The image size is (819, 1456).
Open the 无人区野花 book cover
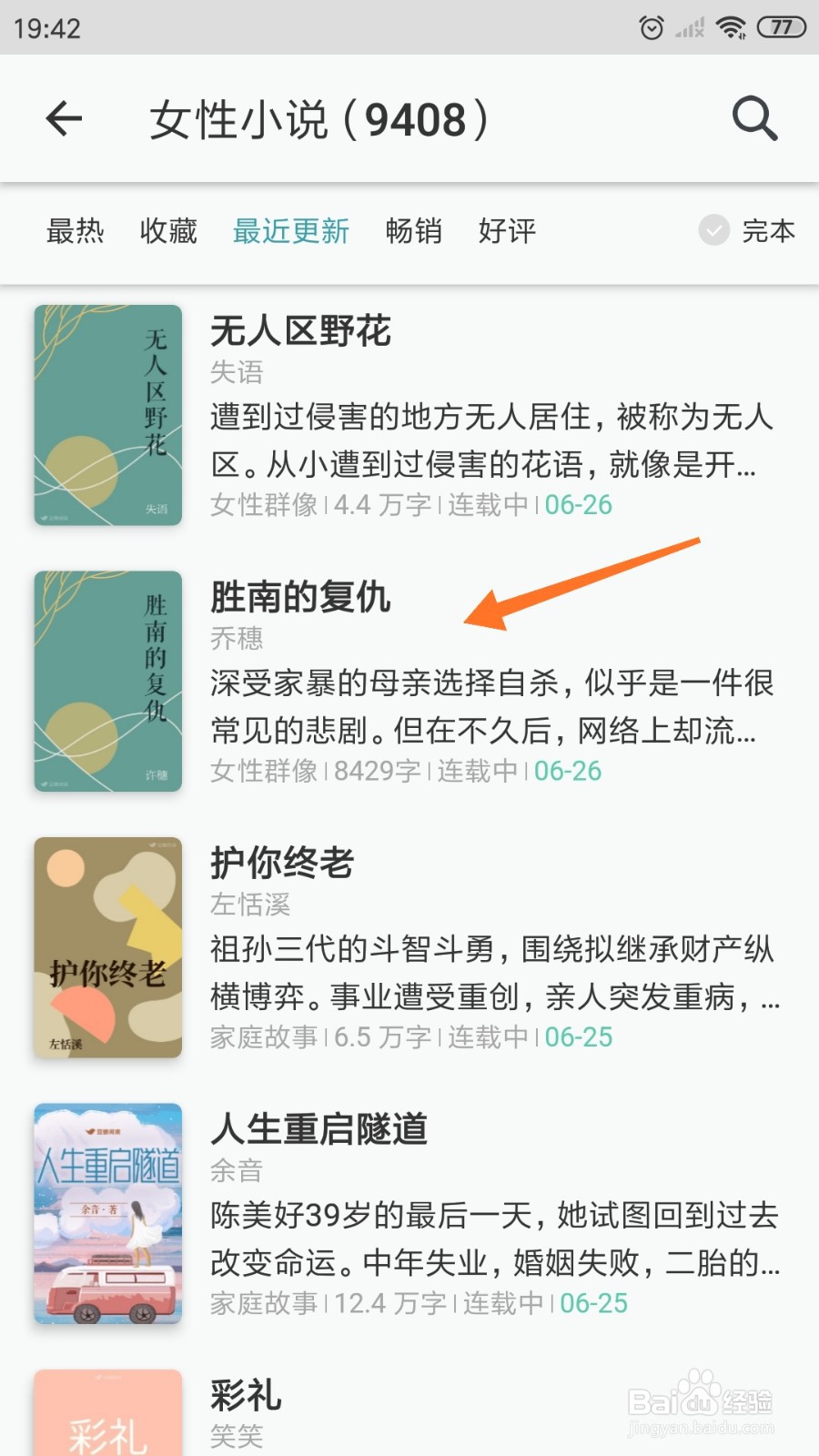pos(108,415)
